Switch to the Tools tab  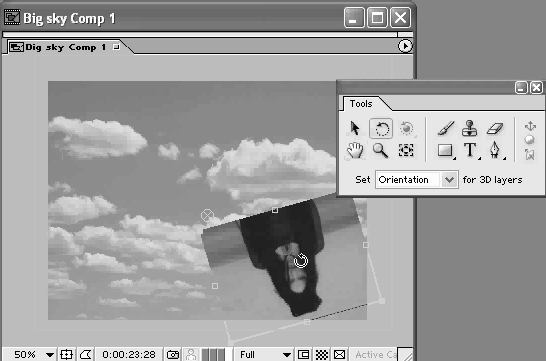pos(361,104)
